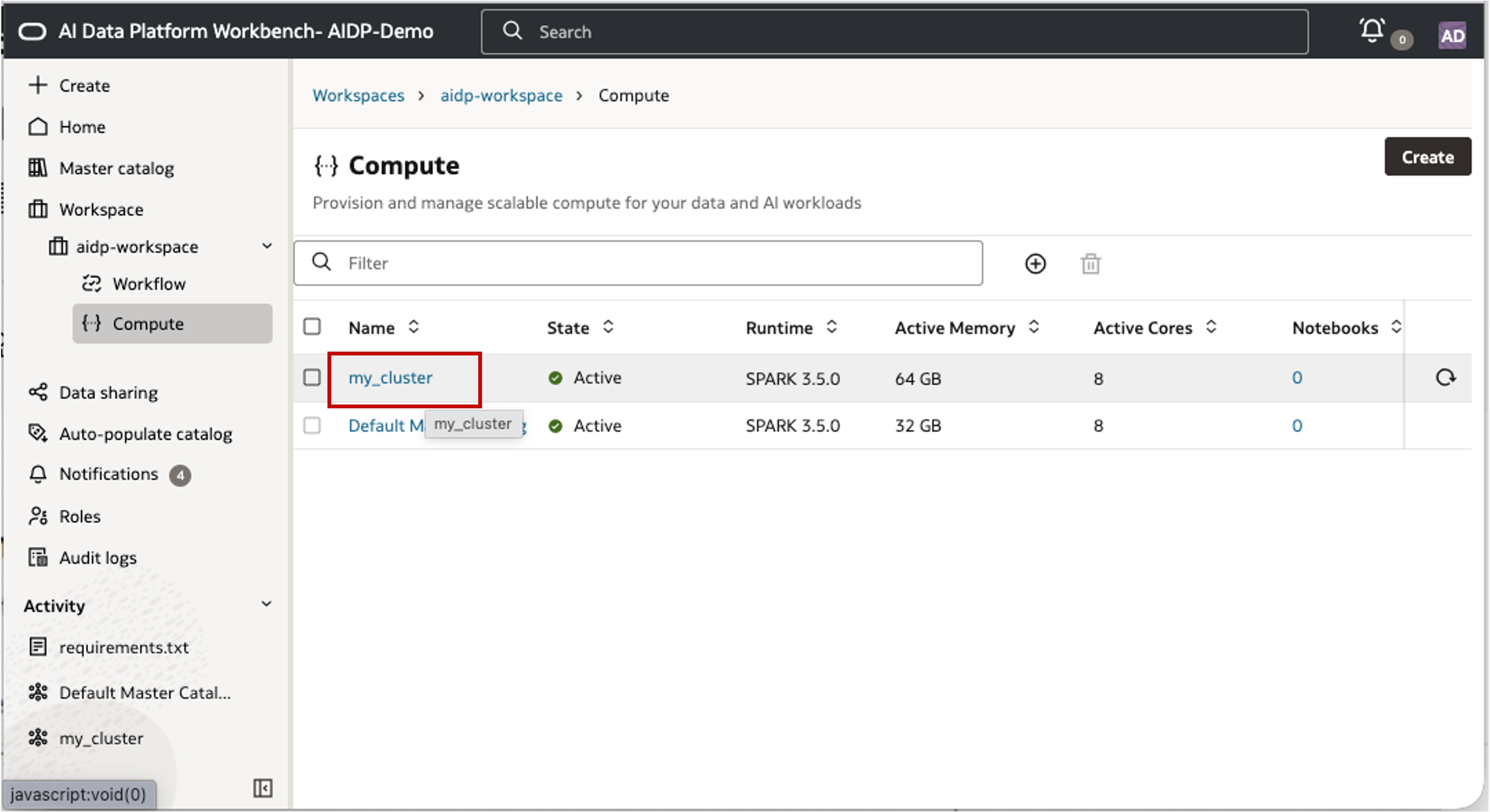Collapse the aidp-workspace tree chevron
This screenshot has width=1490, height=812.
tap(267, 246)
